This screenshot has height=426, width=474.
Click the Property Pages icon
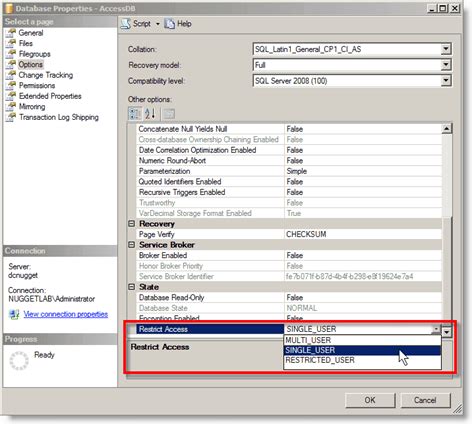pos(169,114)
